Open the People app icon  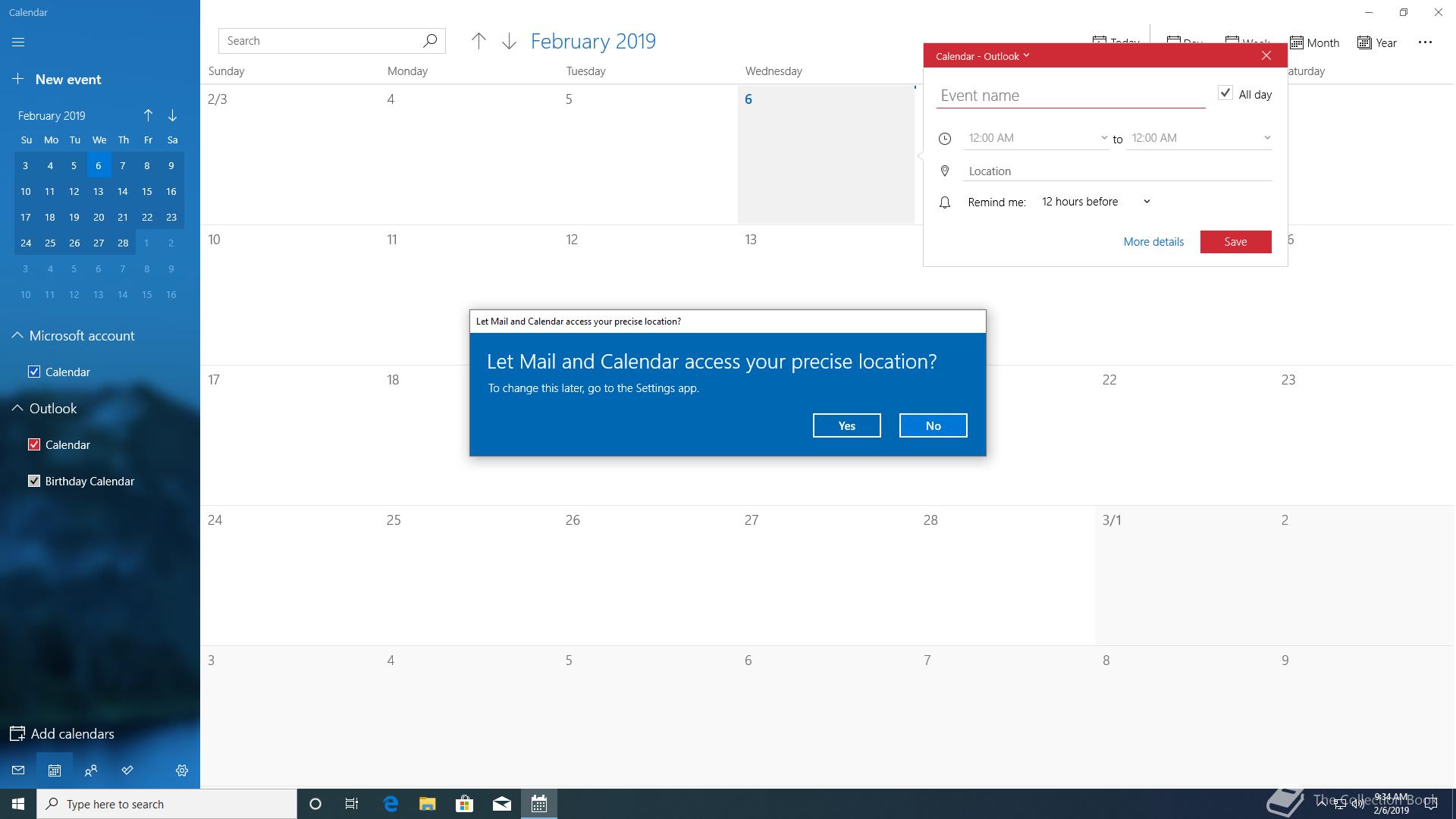tap(91, 770)
